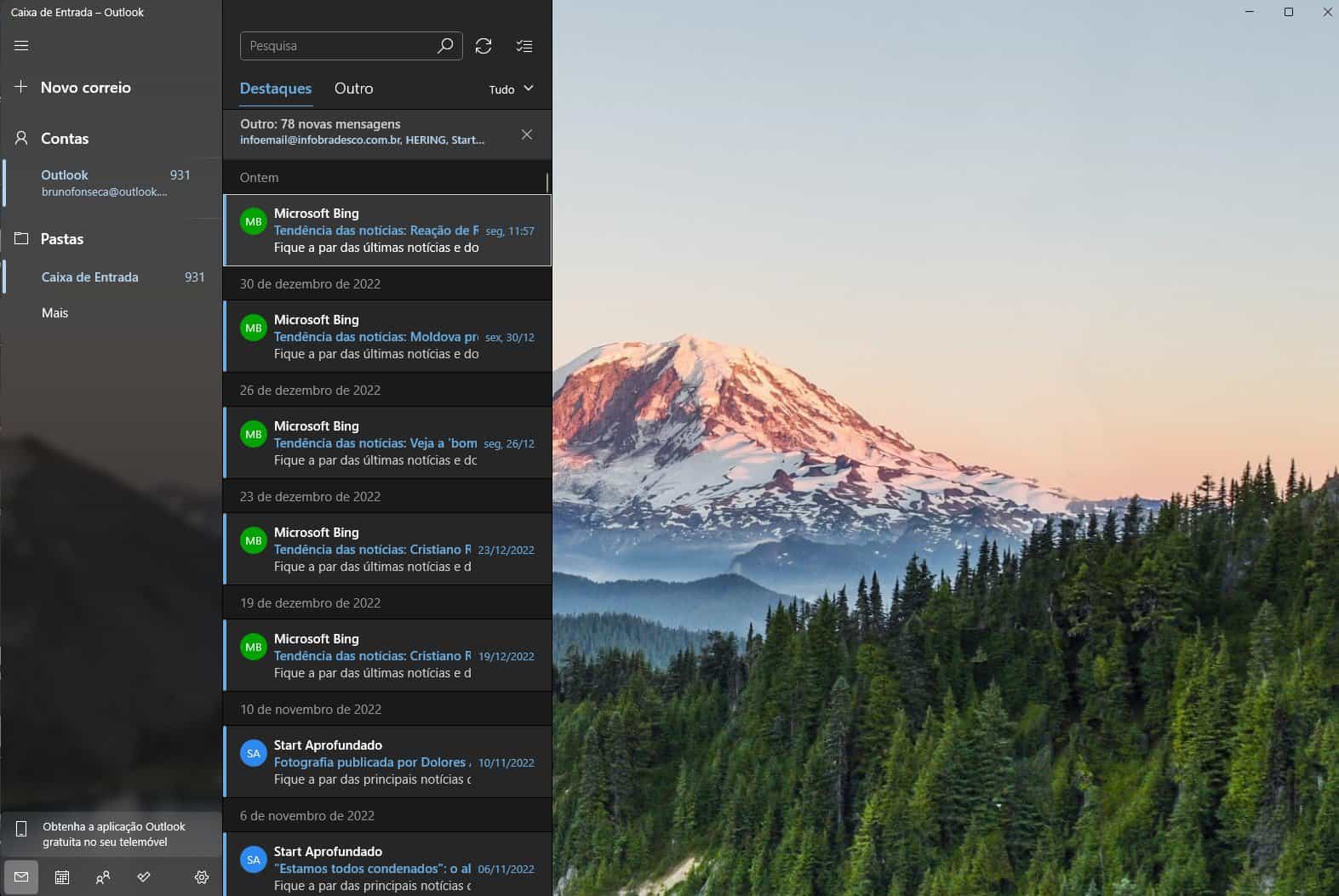Dismiss the Outro new messages banner
The image size is (1339, 896).
point(527,134)
